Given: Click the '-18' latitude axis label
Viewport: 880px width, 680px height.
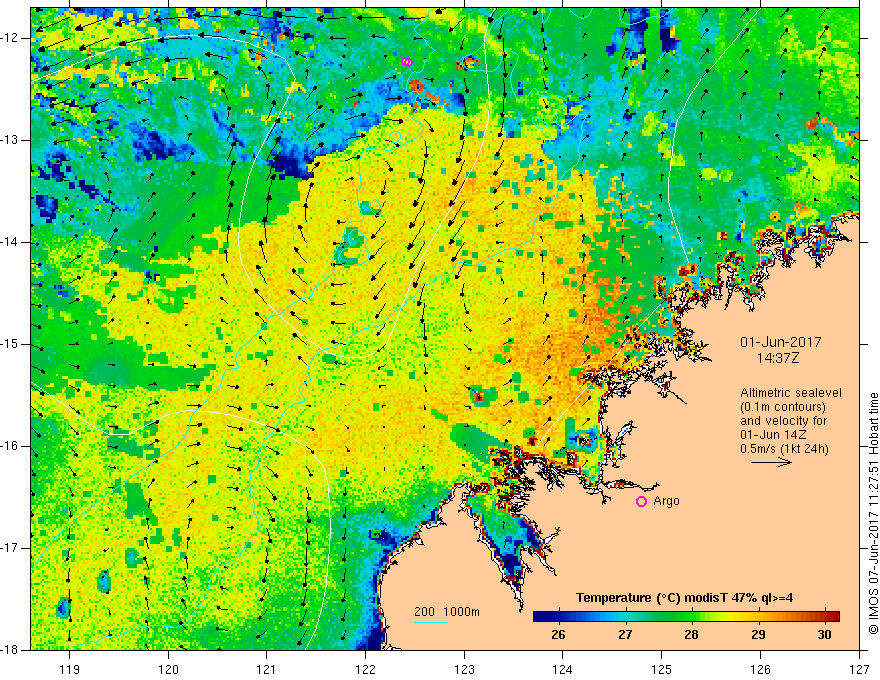Looking at the screenshot, I should tap(11, 650).
